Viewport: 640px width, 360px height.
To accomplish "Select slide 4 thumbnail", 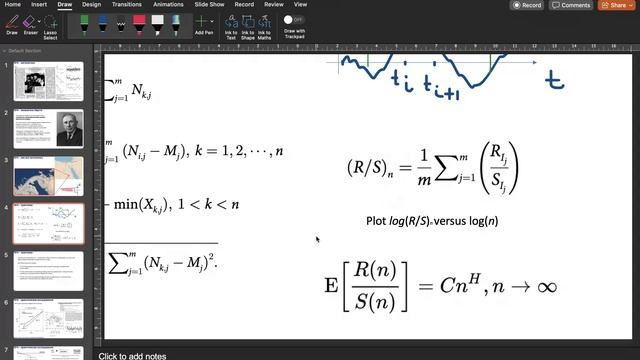I will (x=48, y=224).
